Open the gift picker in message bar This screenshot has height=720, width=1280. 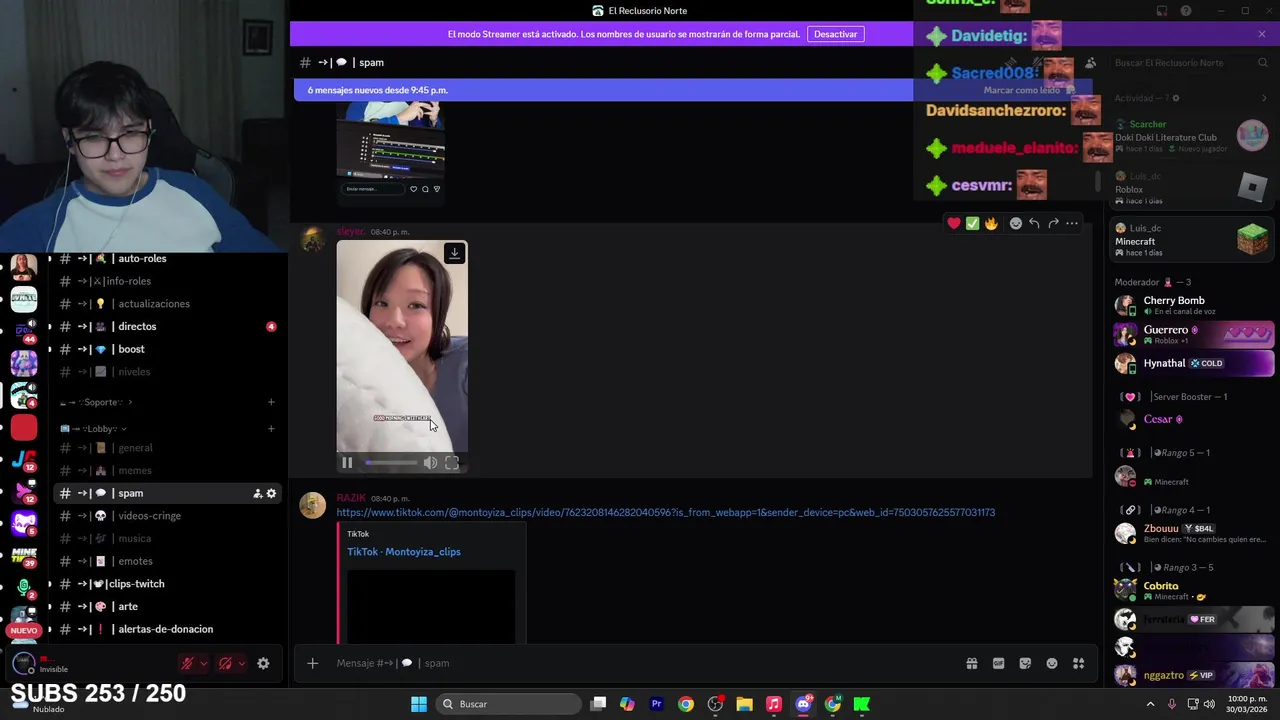coord(971,663)
